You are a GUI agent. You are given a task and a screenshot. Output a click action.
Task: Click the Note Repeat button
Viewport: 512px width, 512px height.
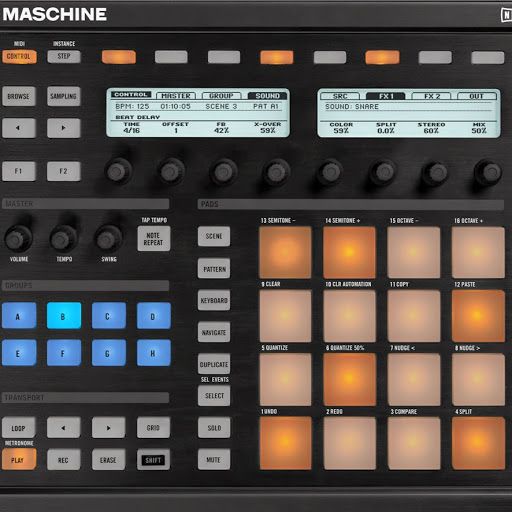click(x=154, y=238)
